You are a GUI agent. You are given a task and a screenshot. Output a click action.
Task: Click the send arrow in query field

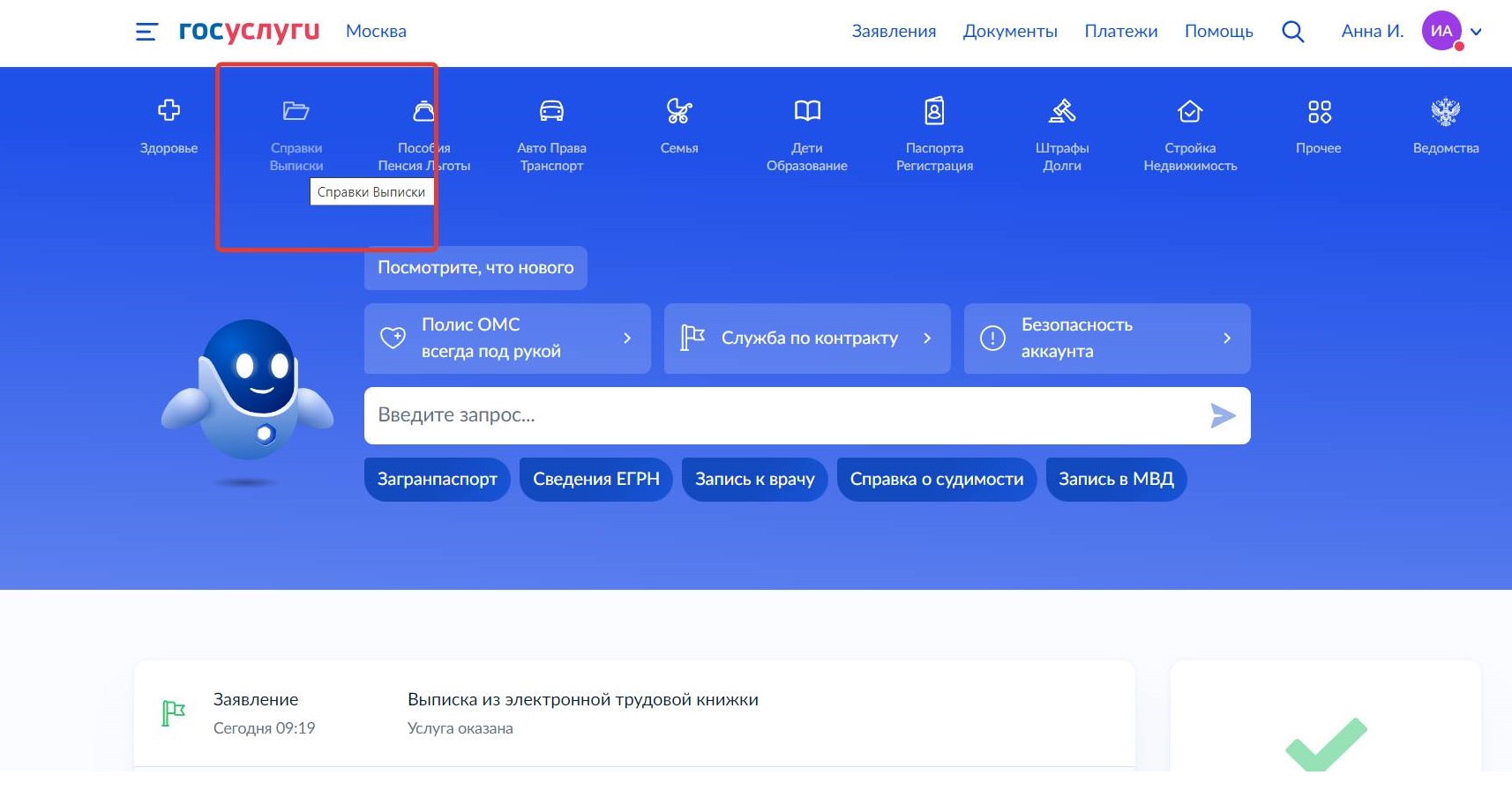[x=1223, y=415]
